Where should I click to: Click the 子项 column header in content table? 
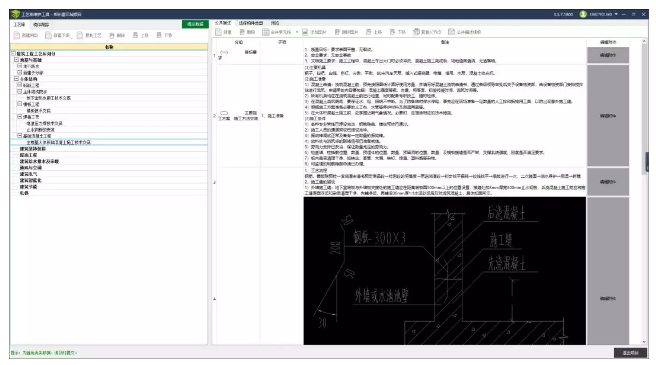click(x=282, y=42)
